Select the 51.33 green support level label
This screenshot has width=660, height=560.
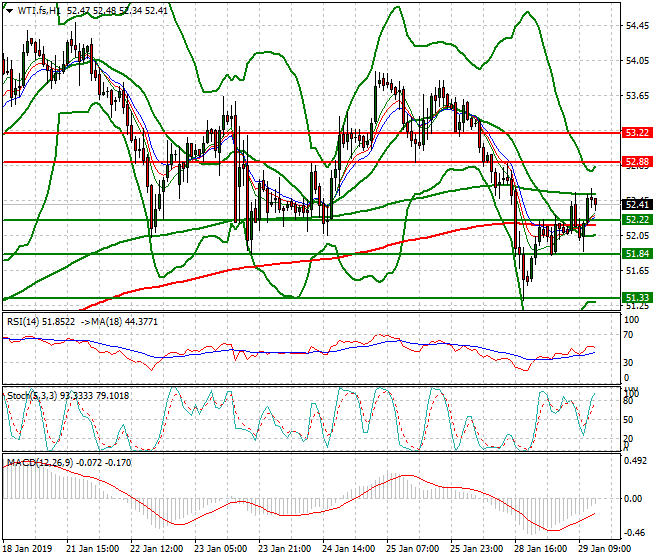click(637, 298)
